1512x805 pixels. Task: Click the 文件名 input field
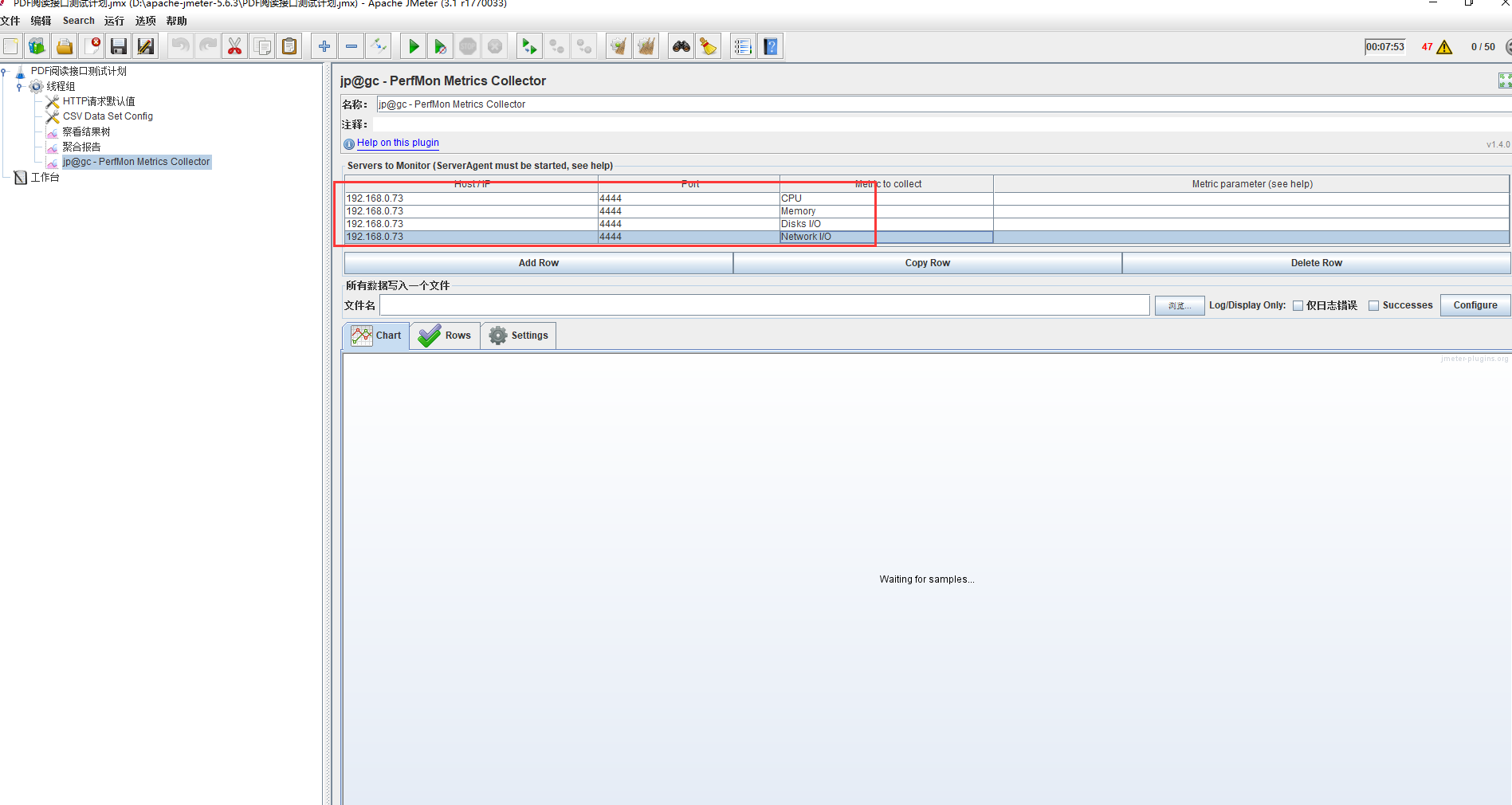[x=764, y=305]
